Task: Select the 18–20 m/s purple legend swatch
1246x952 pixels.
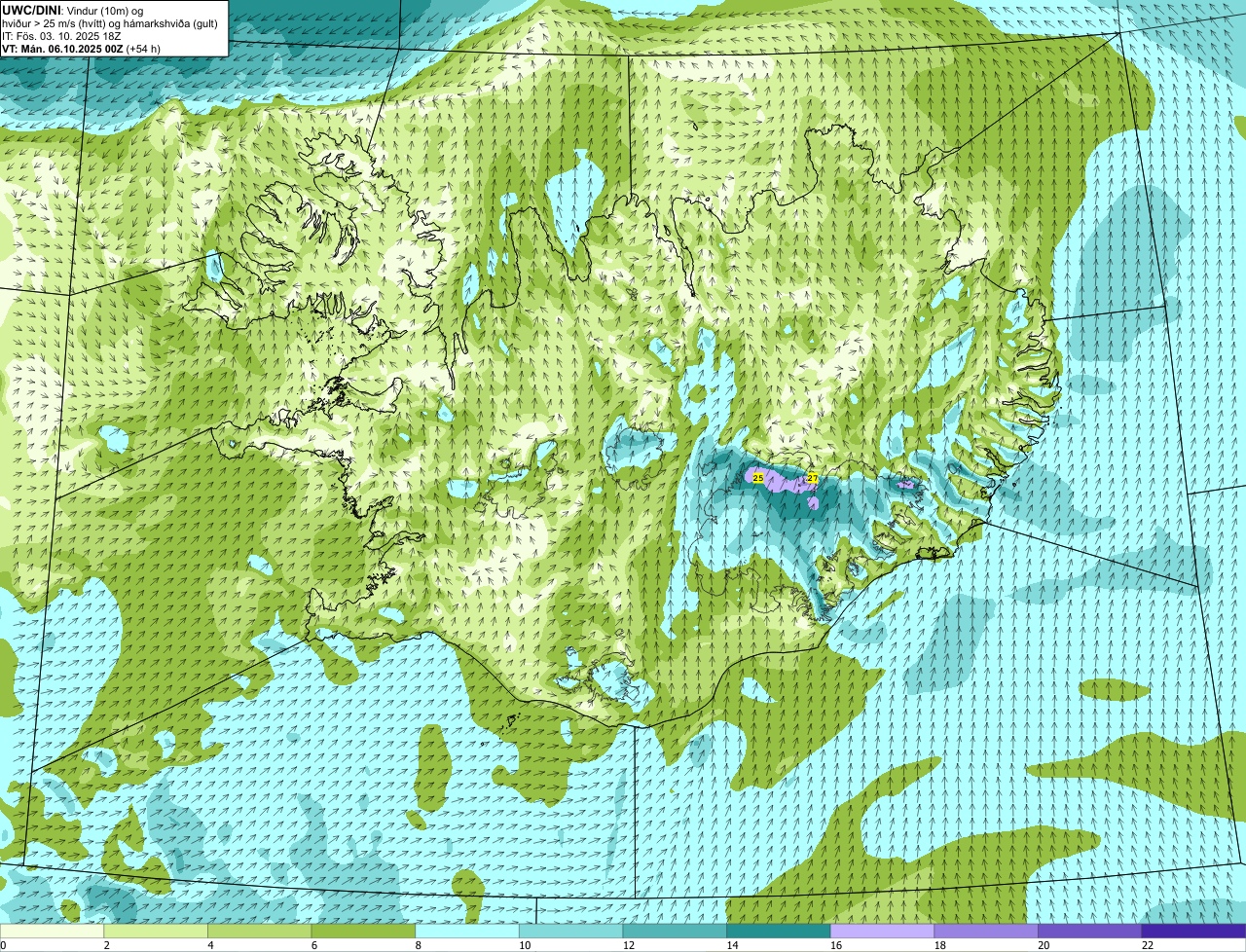Action: coord(986,931)
